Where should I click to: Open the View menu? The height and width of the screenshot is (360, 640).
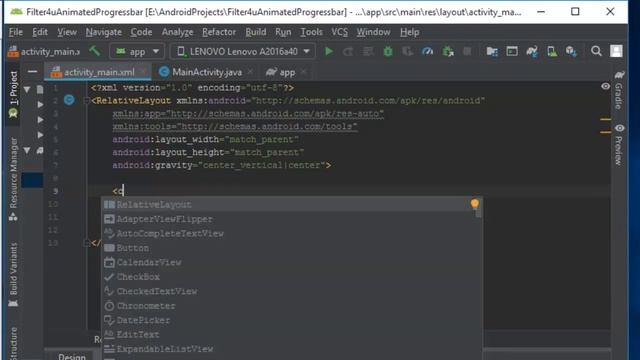point(67,32)
